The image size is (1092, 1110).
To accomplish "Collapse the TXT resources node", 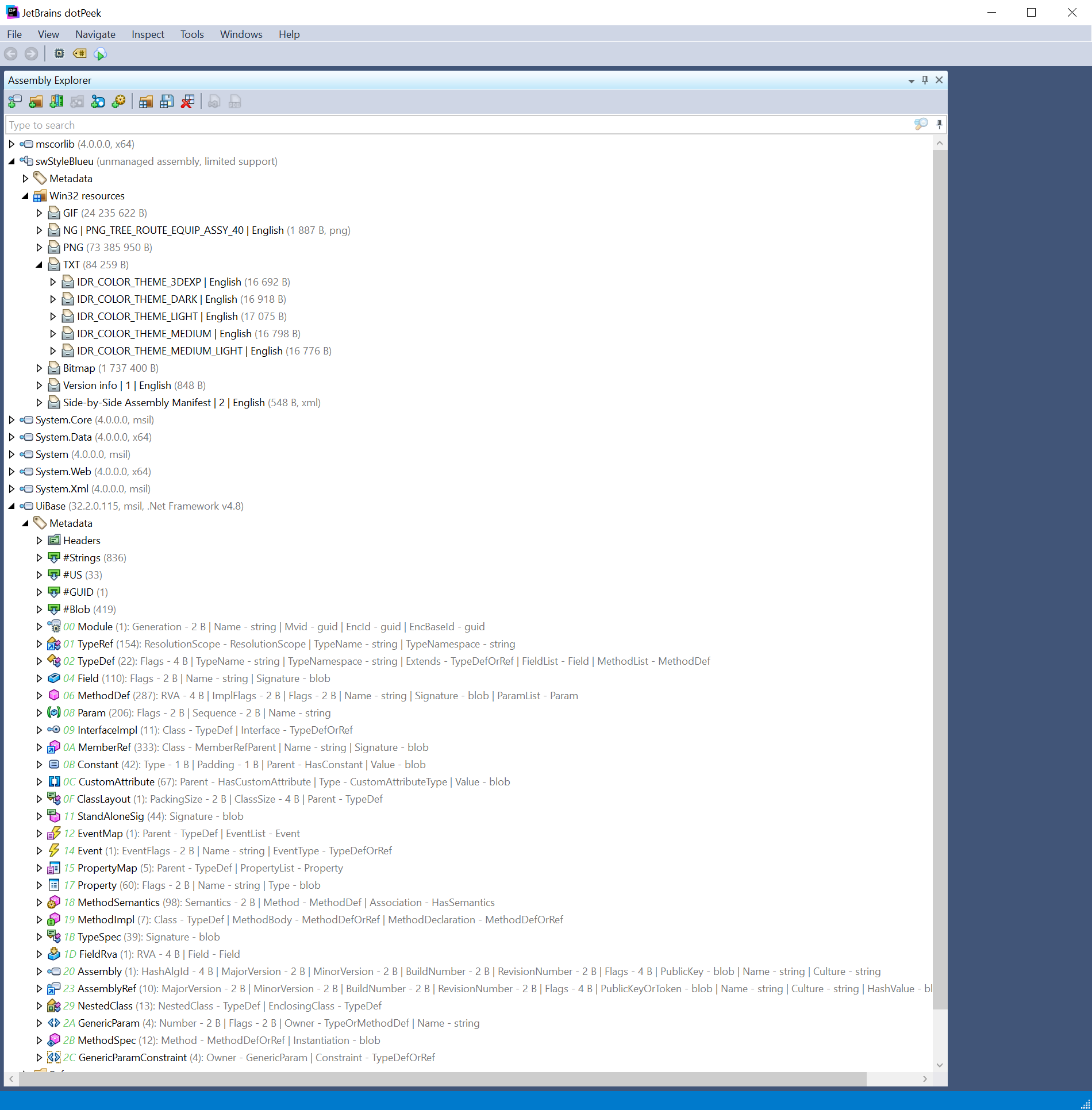I will tap(39, 265).
